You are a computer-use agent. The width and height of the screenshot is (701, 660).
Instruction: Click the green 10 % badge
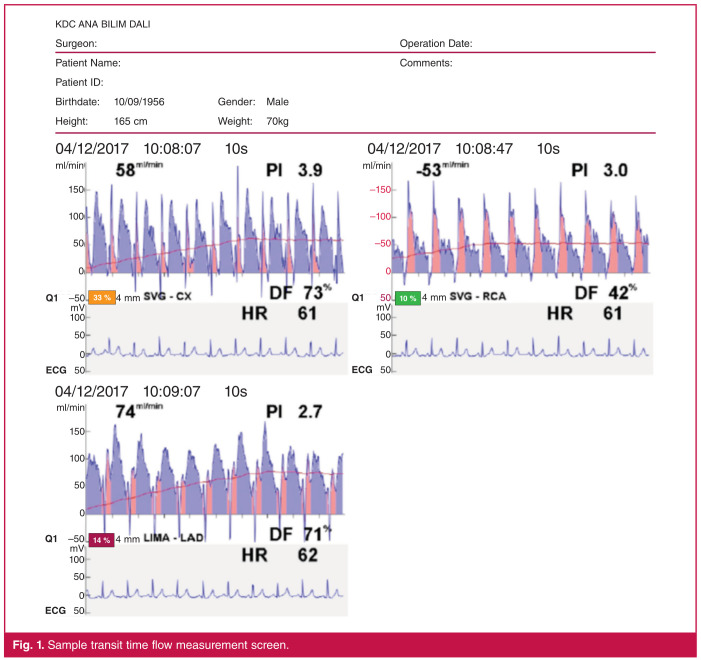pos(406,297)
